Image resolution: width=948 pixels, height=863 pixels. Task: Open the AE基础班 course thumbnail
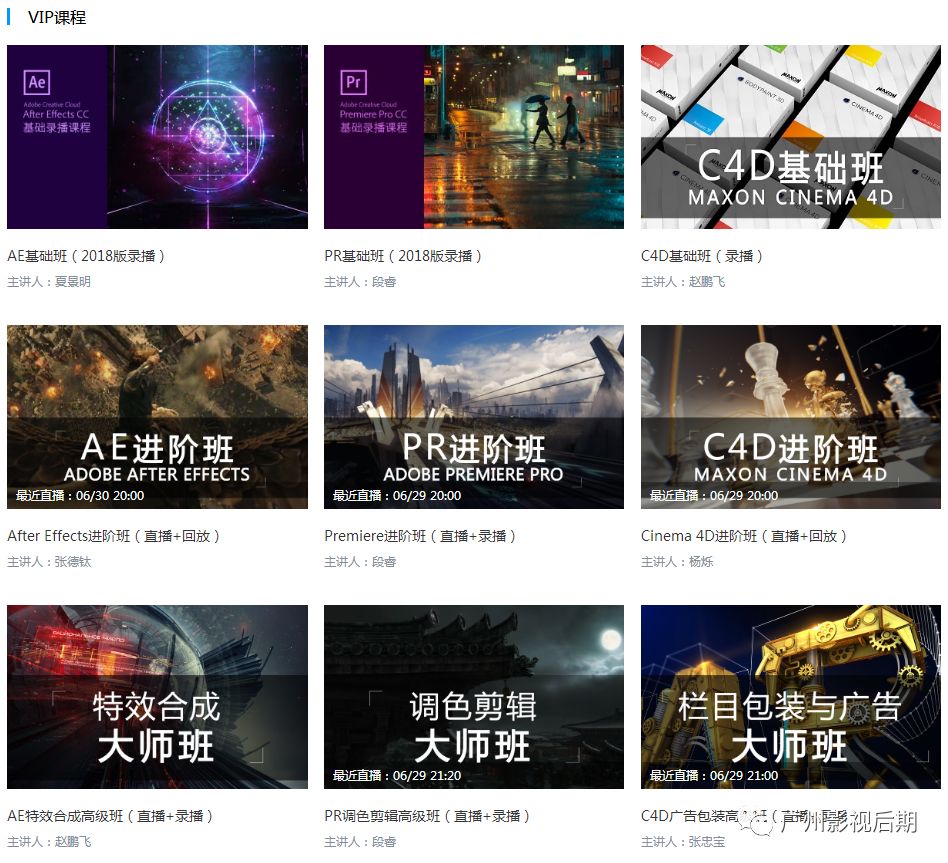(157, 137)
